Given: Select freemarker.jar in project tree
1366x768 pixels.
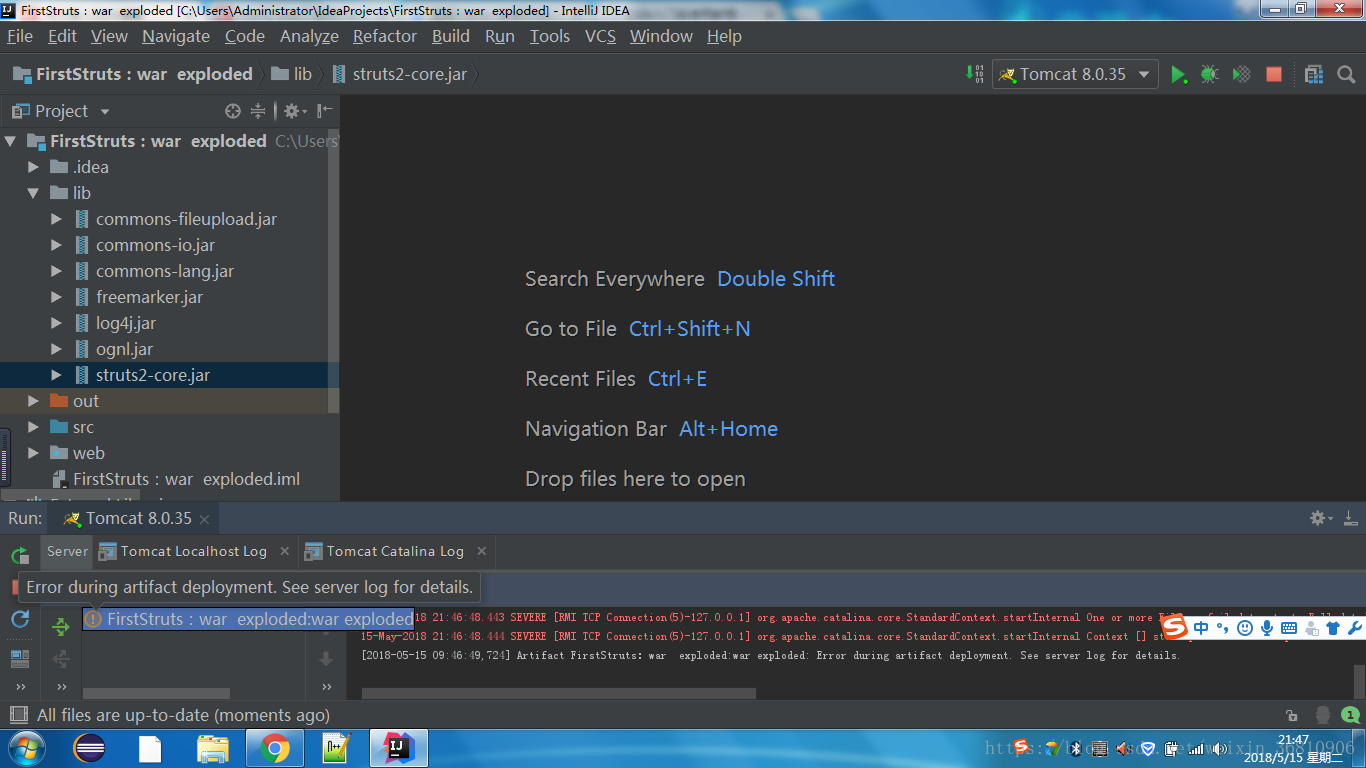Looking at the screenshot, I should click(x=149, y=297).
